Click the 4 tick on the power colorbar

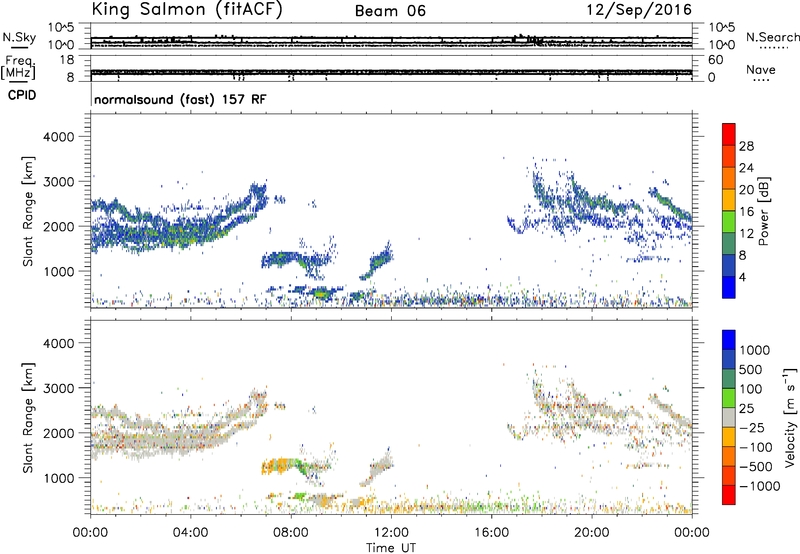click(x=742, y=277)
